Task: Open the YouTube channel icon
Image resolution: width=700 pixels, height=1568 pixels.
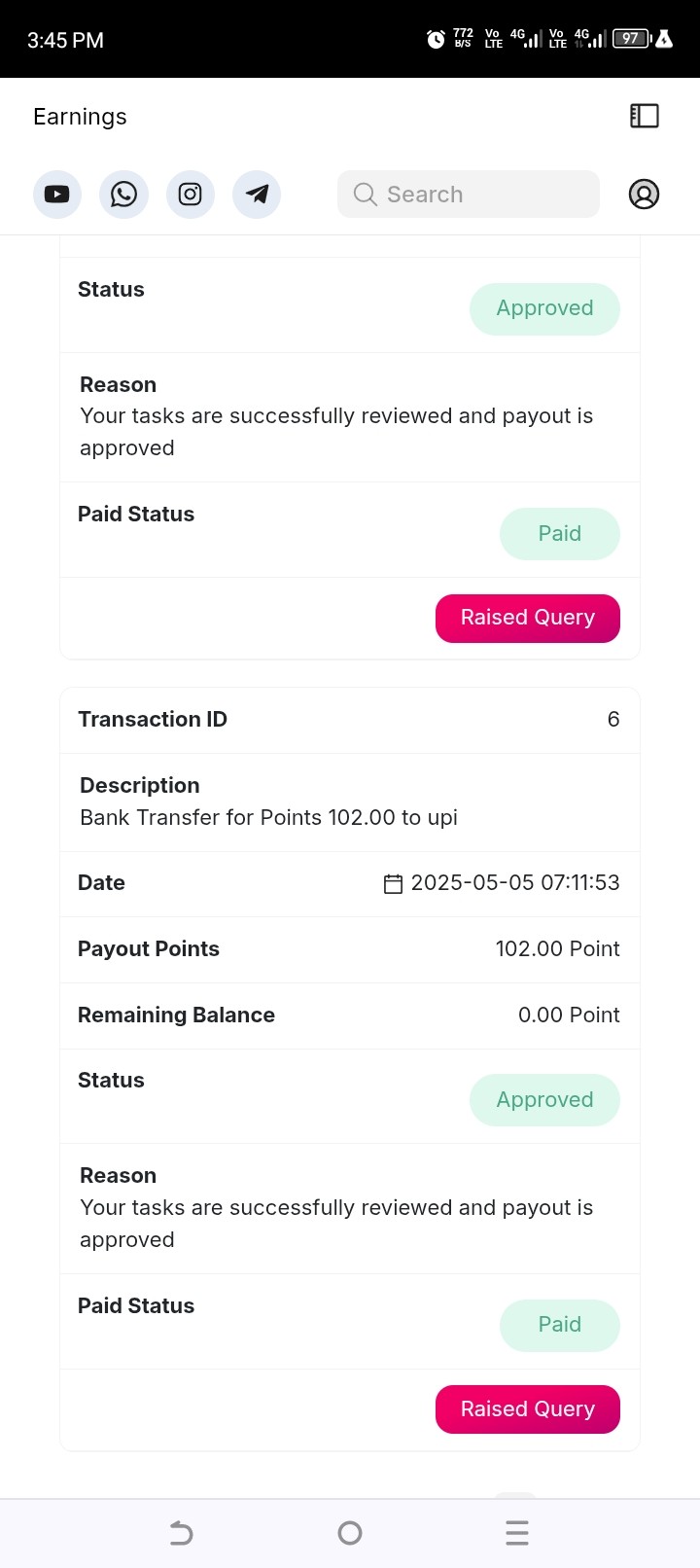Action: click(57, 195)
